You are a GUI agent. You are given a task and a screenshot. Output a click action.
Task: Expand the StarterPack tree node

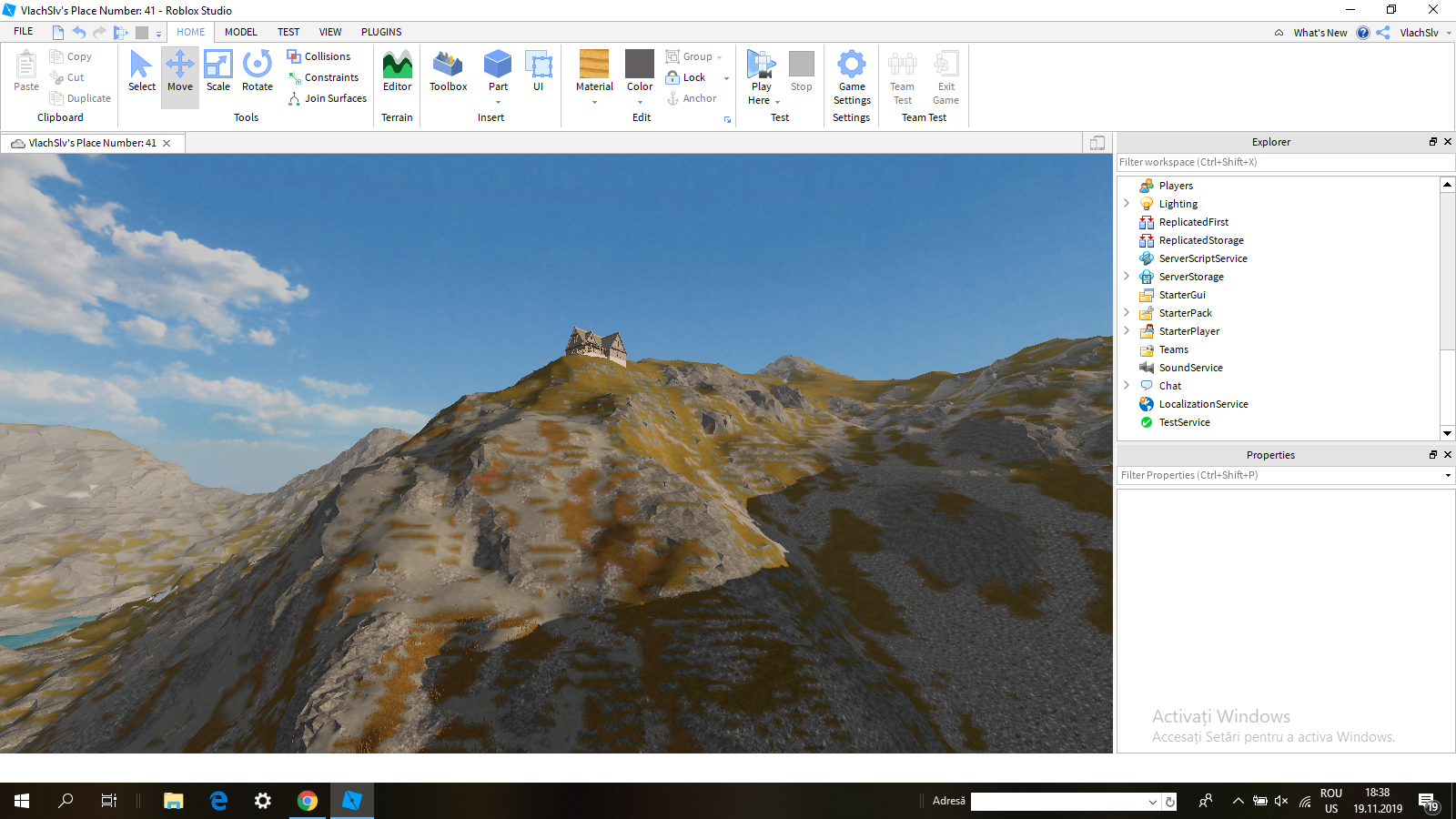[1127, 313]
